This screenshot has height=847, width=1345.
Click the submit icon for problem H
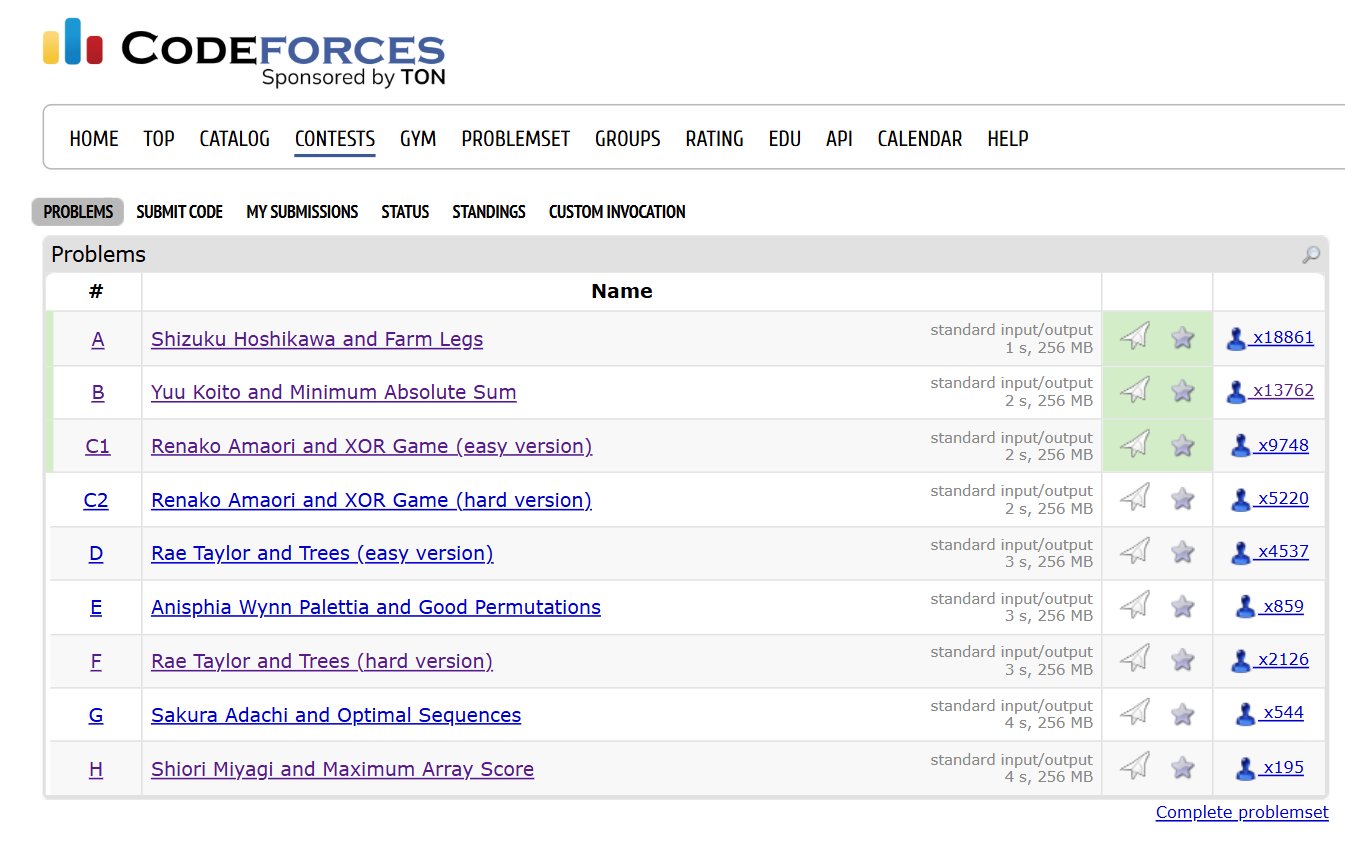click(1134, 767)
